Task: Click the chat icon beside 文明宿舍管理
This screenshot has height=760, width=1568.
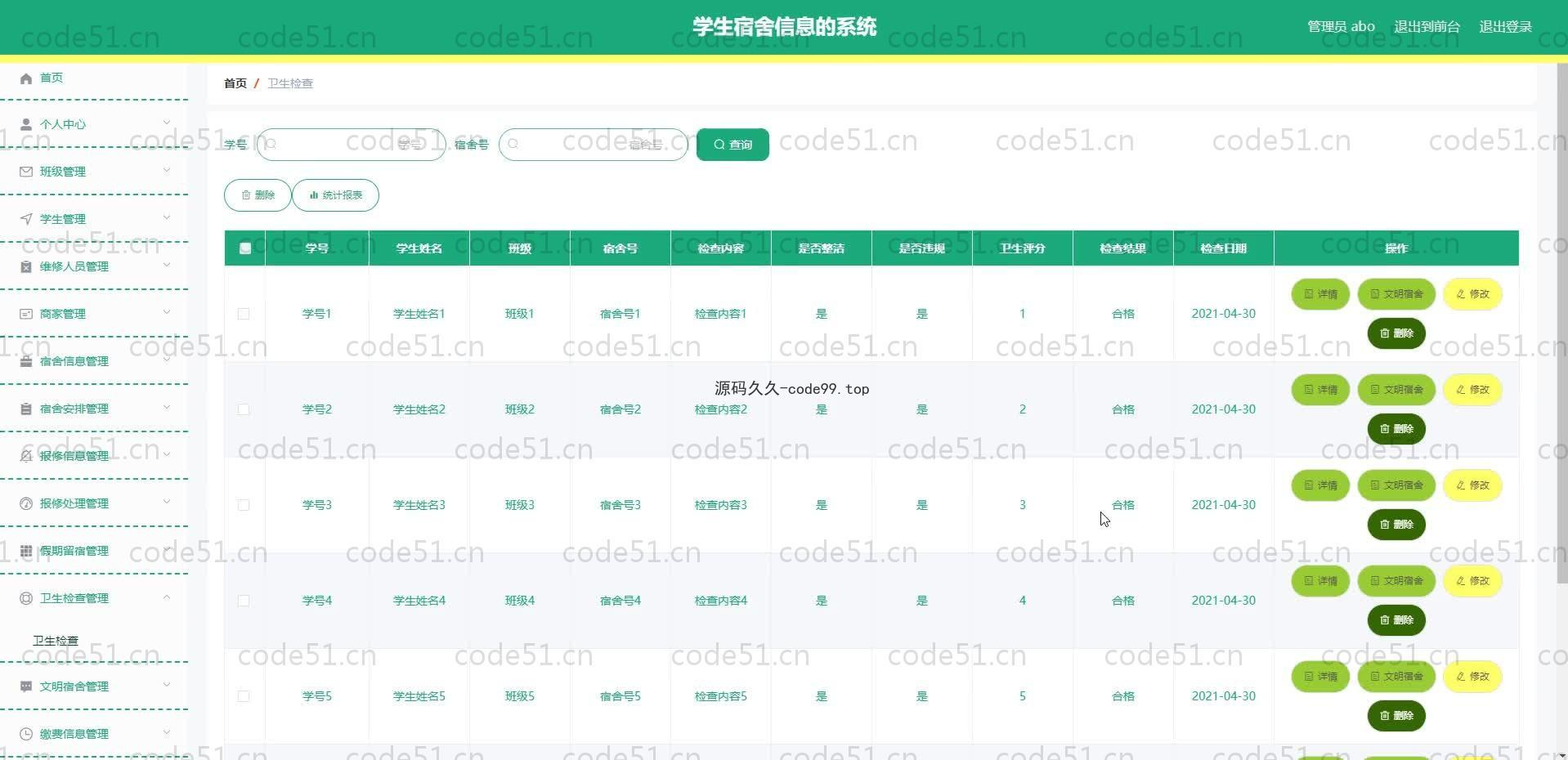Action: point(26,686)
